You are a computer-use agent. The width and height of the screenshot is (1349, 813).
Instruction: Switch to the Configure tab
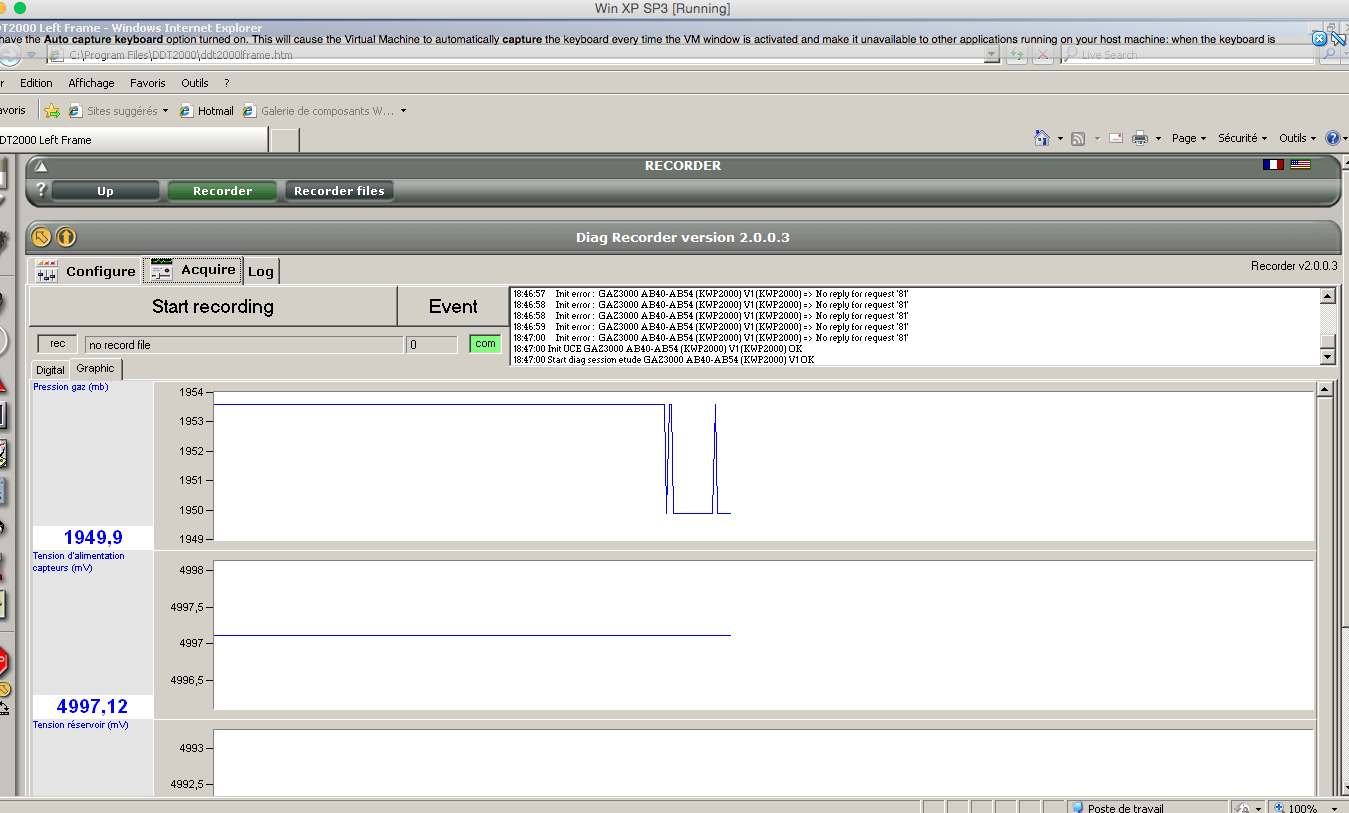[x=86, y=271]
